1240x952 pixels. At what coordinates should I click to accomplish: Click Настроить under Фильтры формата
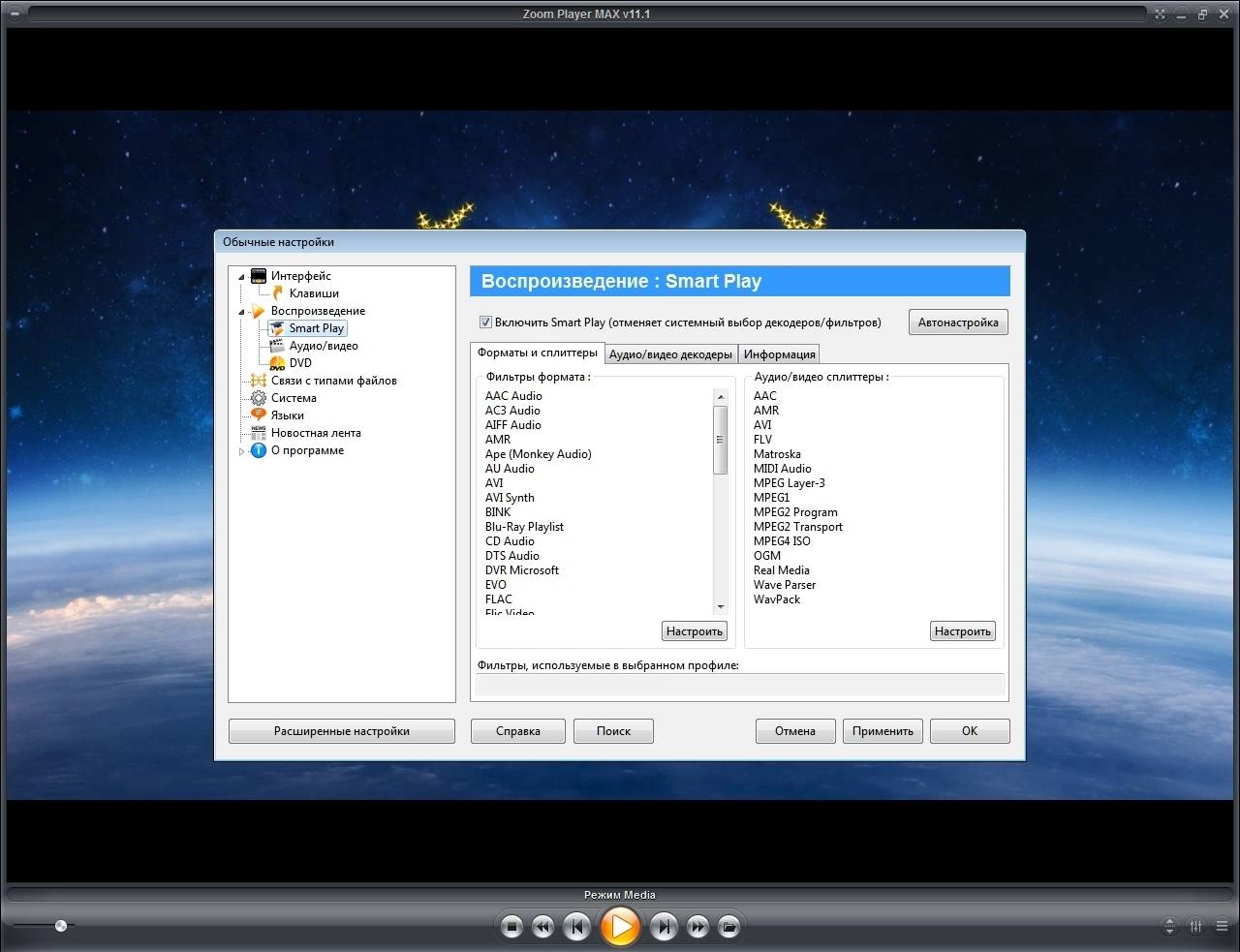[695, 631]
